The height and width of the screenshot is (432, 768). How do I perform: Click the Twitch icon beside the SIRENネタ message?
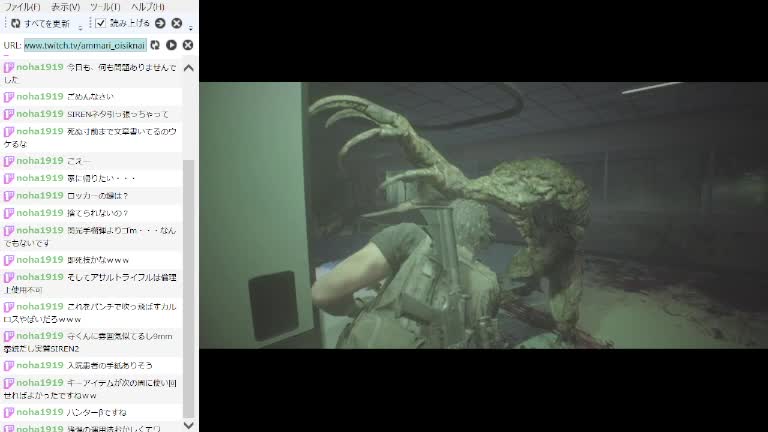9,114
